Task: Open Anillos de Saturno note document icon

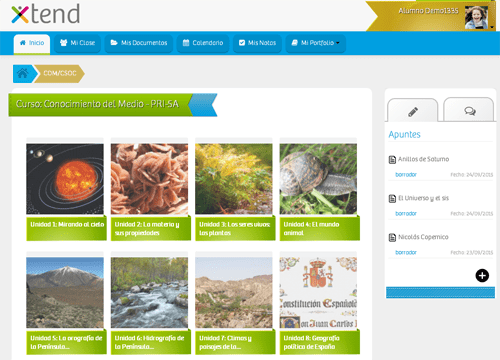Action: [392, 160]
